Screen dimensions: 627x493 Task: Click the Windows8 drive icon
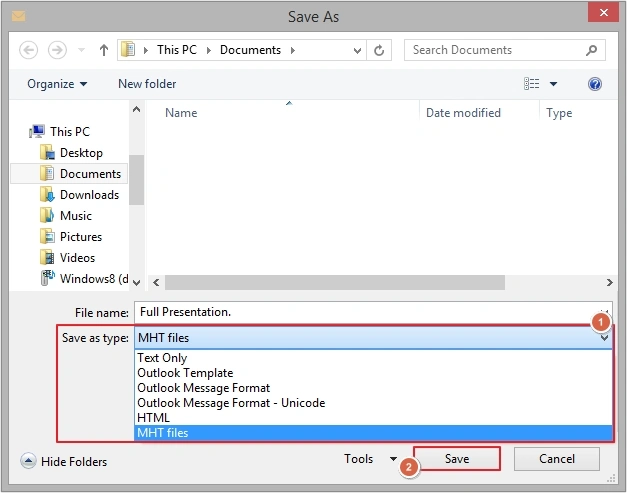pos(48,278)
